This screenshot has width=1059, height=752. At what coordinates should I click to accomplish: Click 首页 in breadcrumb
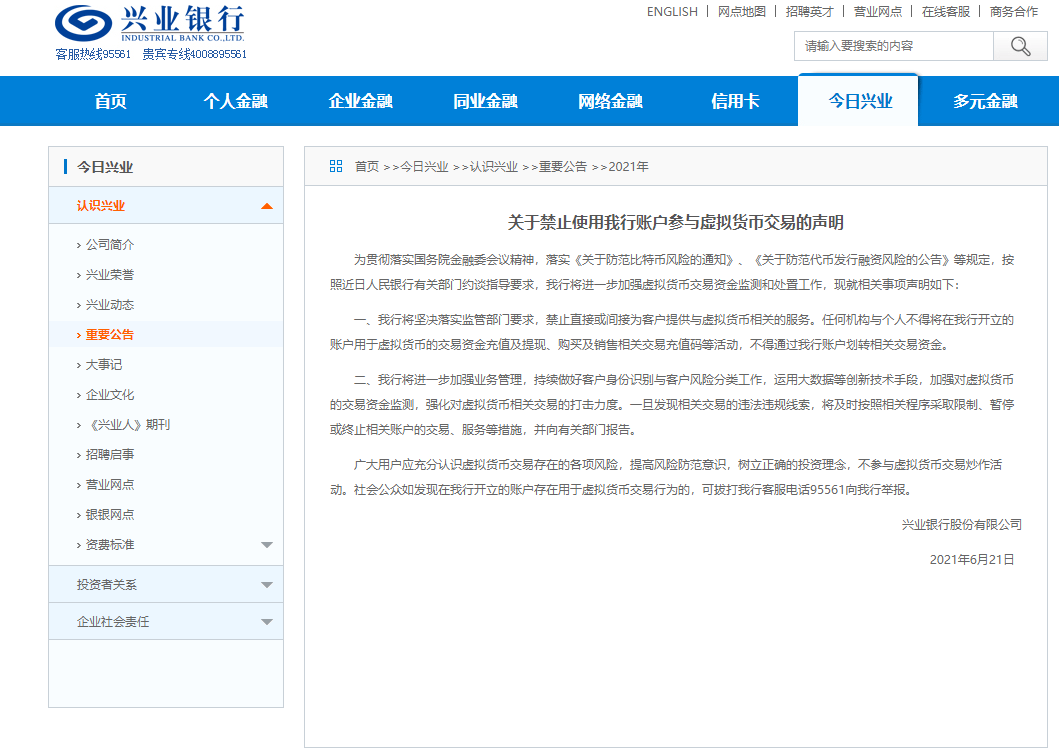click(367, 166)
